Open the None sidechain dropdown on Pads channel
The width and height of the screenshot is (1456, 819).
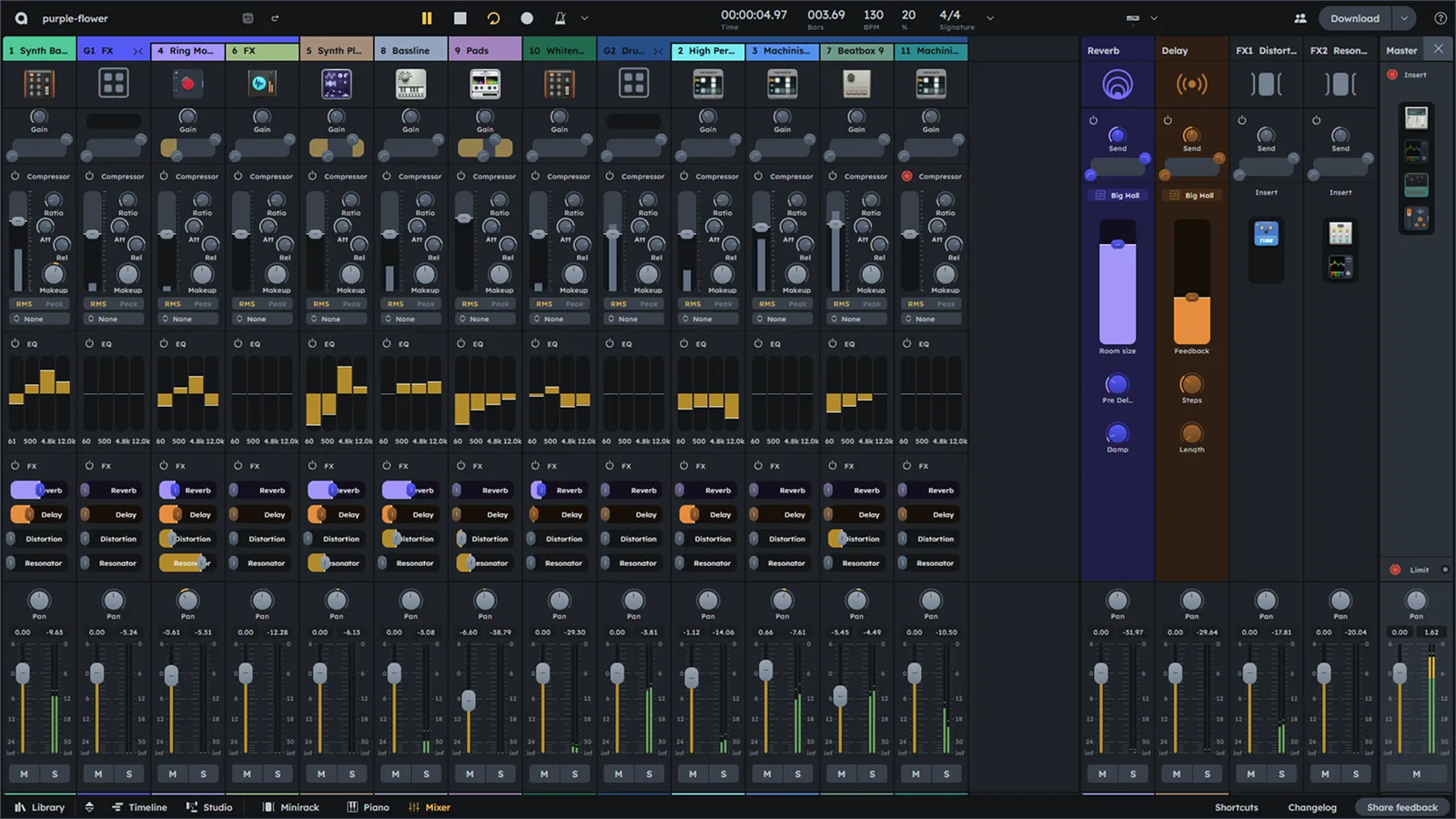coord(485,318)
